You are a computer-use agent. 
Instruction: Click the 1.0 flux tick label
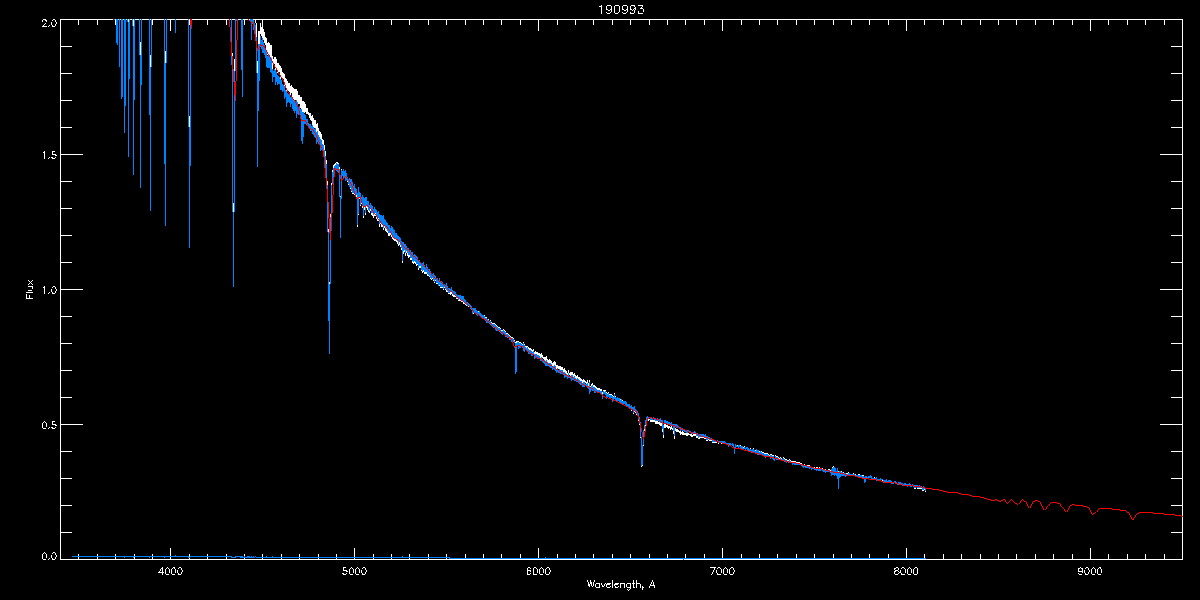click(x=49, y=289)
